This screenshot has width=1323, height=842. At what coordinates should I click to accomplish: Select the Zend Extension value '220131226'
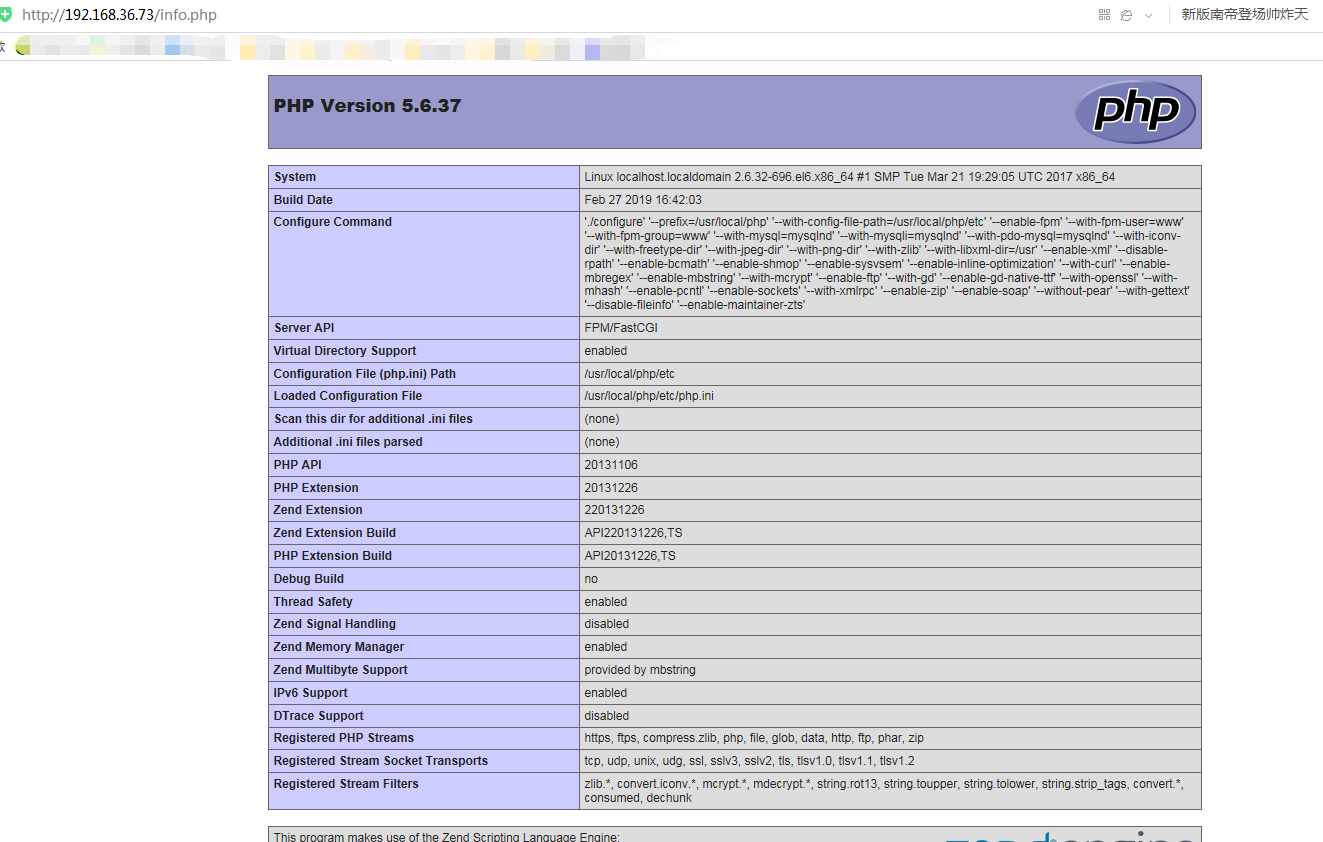click(x=614, y=510)
